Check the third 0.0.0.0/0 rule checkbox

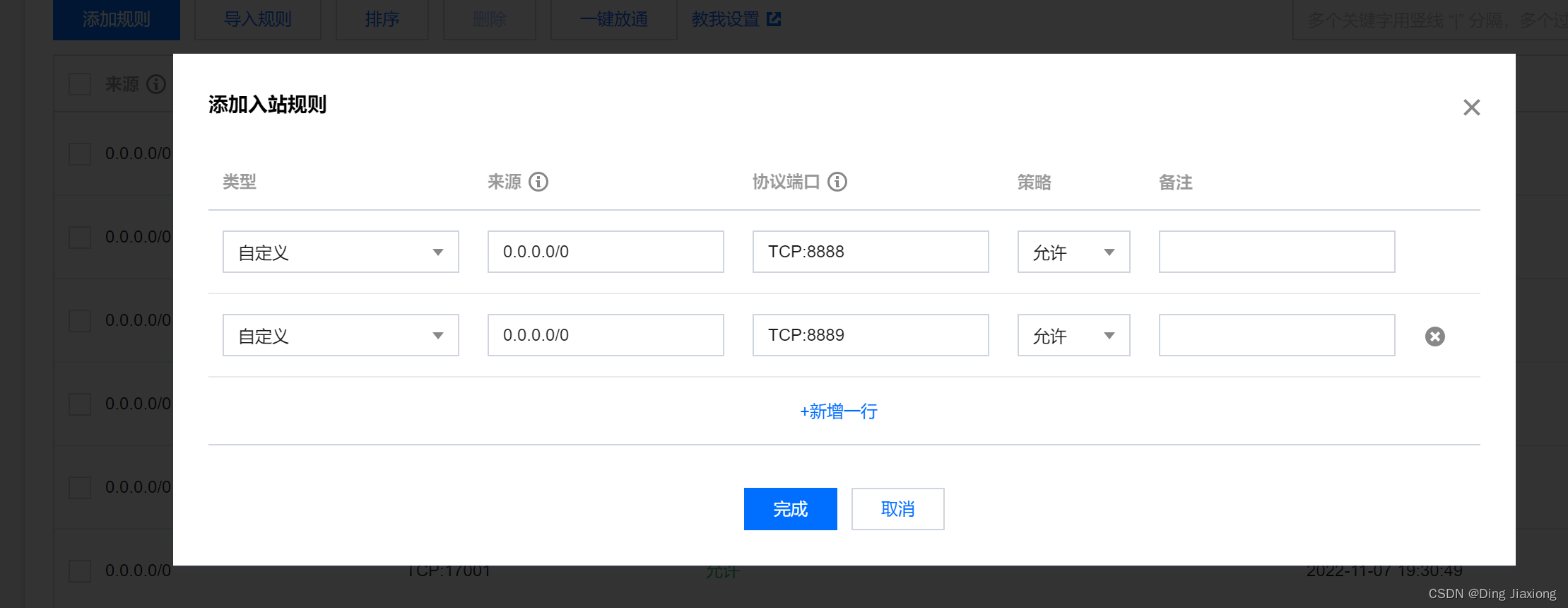tap(80, 320)
